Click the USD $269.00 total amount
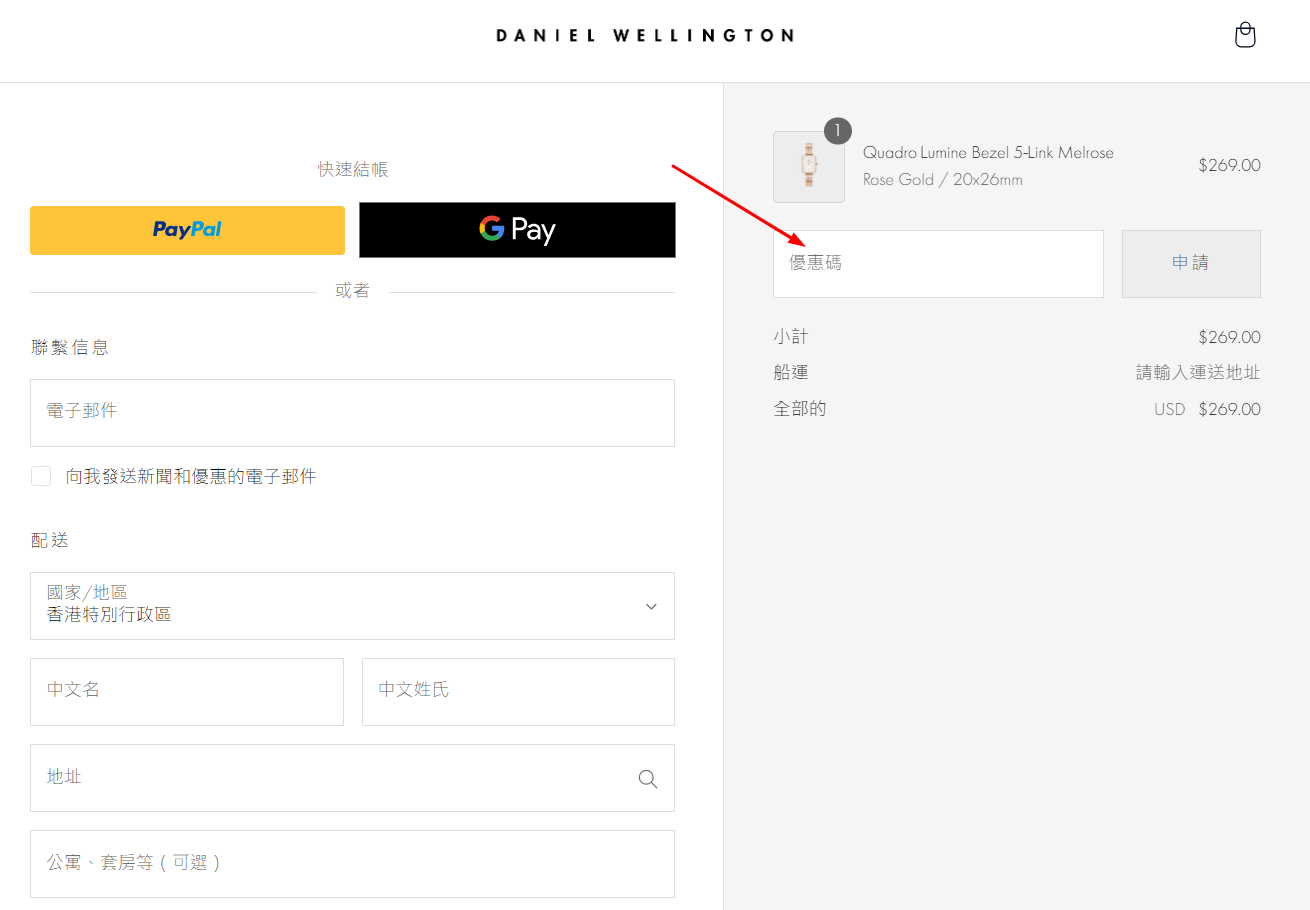 tap(1207, 409)
